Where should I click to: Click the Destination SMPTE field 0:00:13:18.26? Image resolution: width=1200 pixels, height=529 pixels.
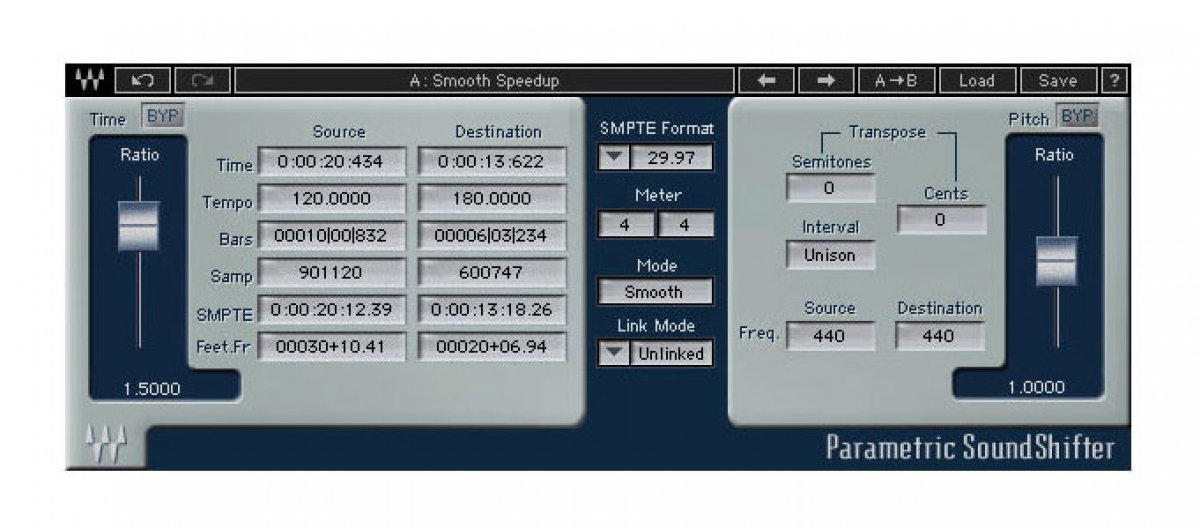[492, 310]
